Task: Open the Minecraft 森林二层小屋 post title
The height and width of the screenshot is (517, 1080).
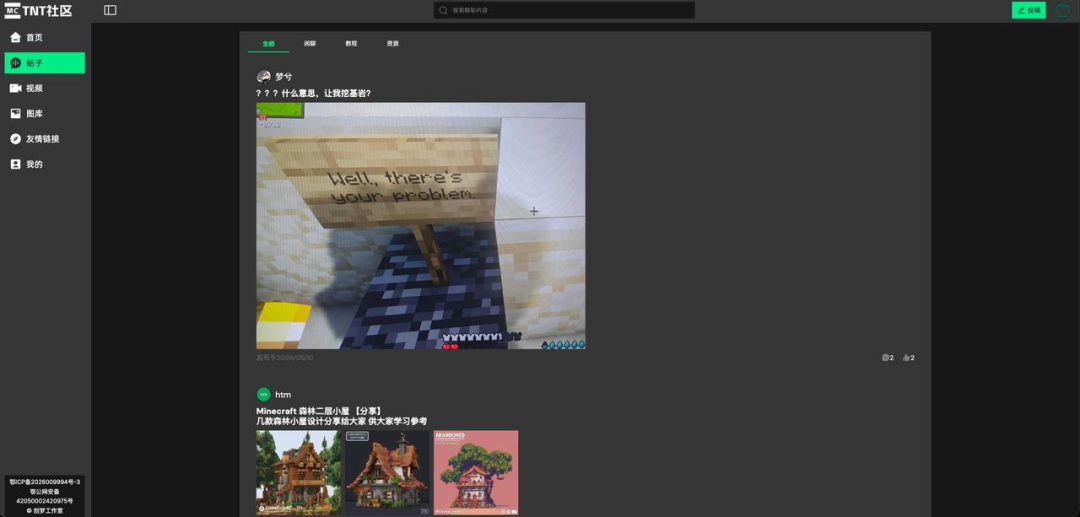Action: pyautogui.click(x=319, y=411)
